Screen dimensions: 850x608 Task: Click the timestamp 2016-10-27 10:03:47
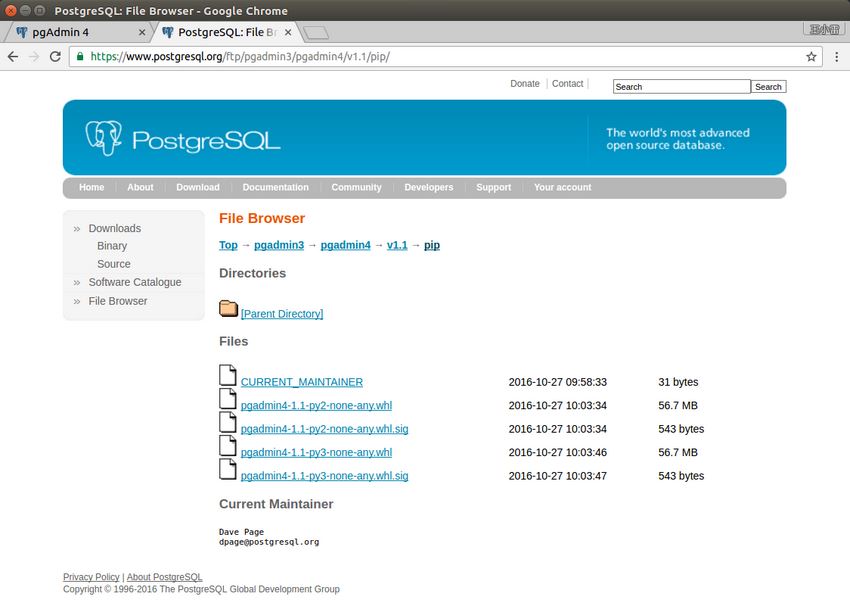[x=558, y=476]
